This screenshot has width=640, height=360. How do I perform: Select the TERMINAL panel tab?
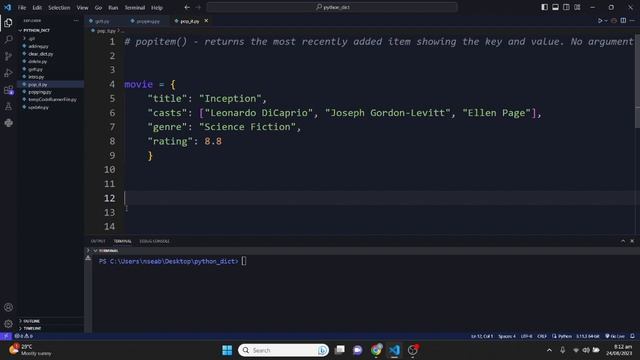coord(122,241)
